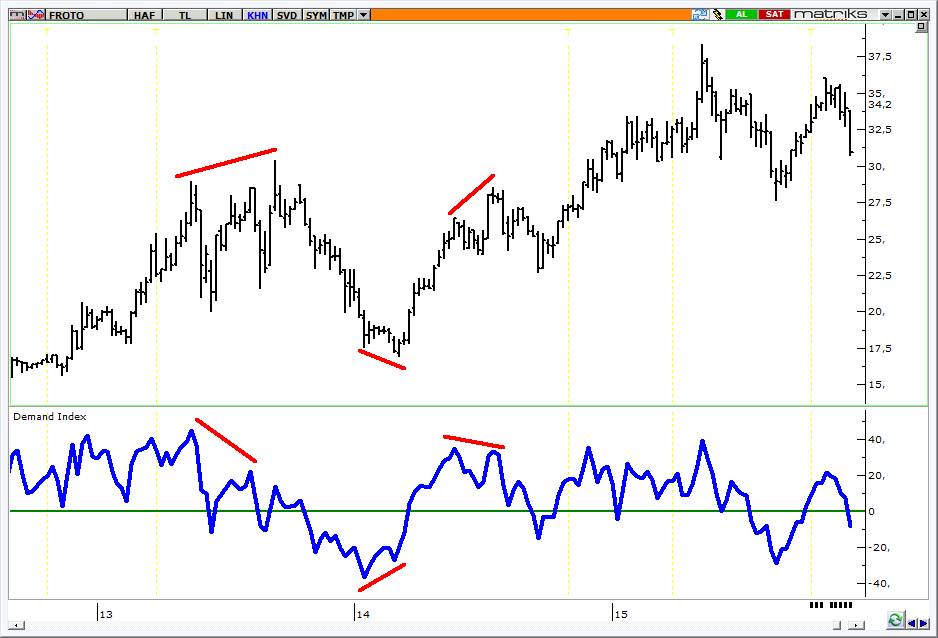Toggle the KHN option
This screenshot has height=638, width=938.
(x=257, y=15)
